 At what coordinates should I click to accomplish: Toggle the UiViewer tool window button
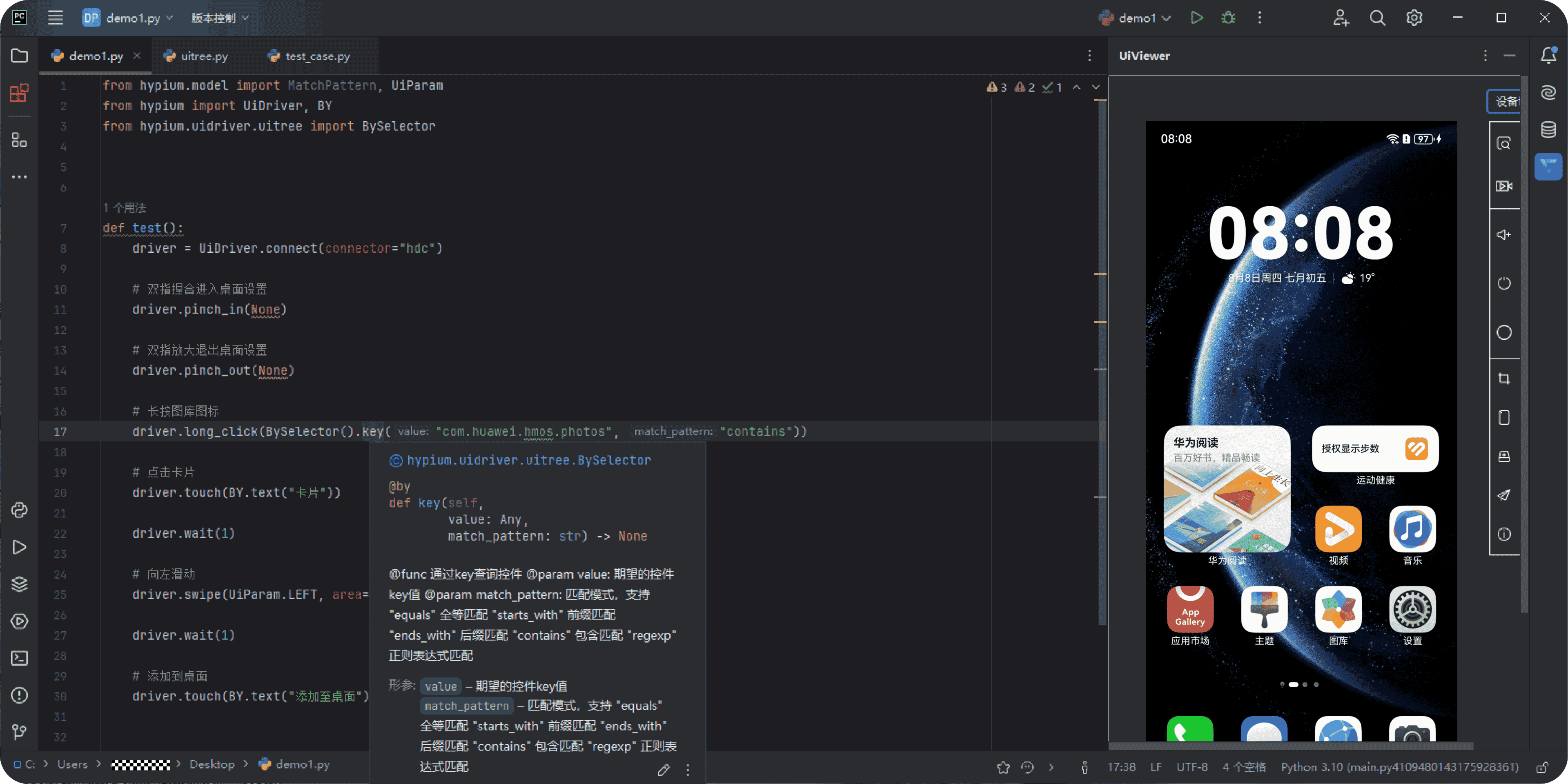tap(1548, 166)
